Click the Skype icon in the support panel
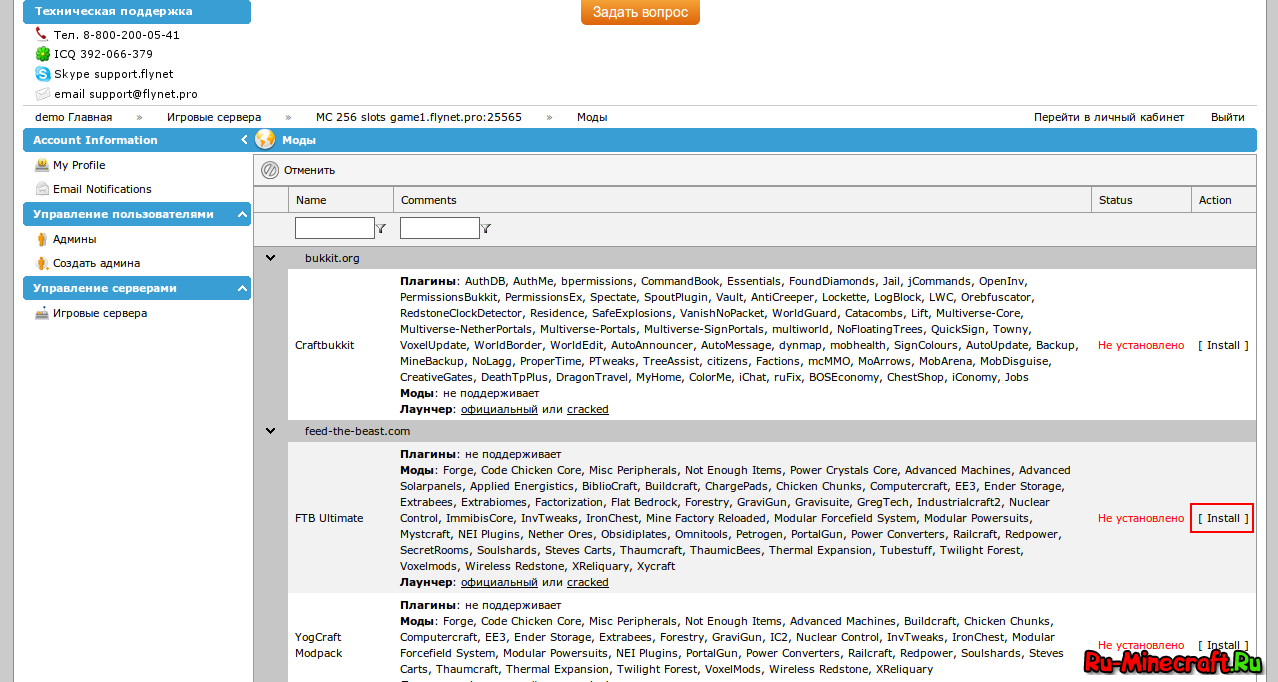 pos(42,74)
